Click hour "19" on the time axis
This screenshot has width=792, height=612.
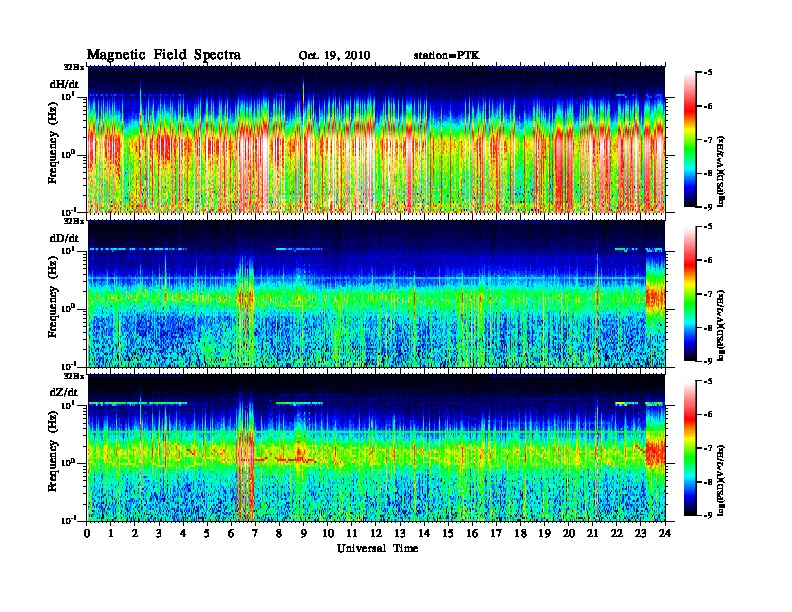click(544, 533)
